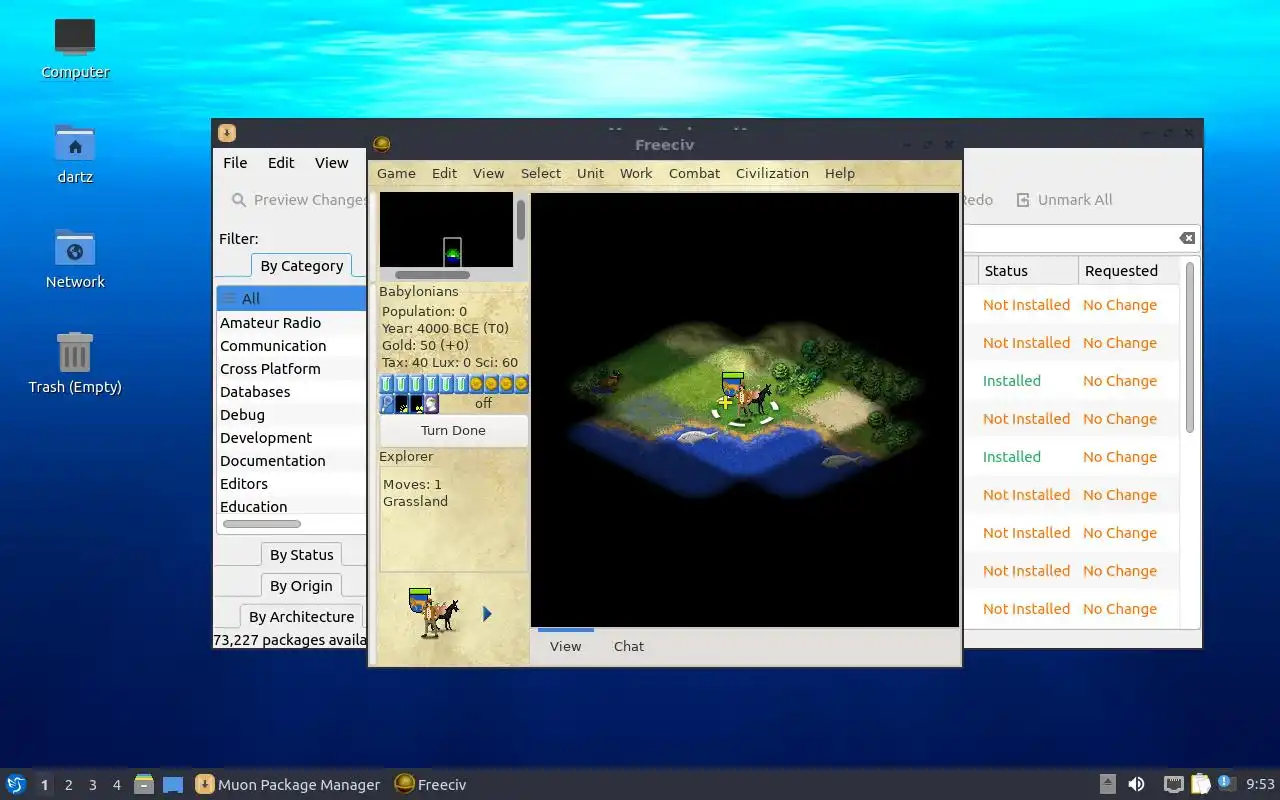Click the government head indicator icon
The width and height of the screenshot is (1280, 800).
pos(432,404)
